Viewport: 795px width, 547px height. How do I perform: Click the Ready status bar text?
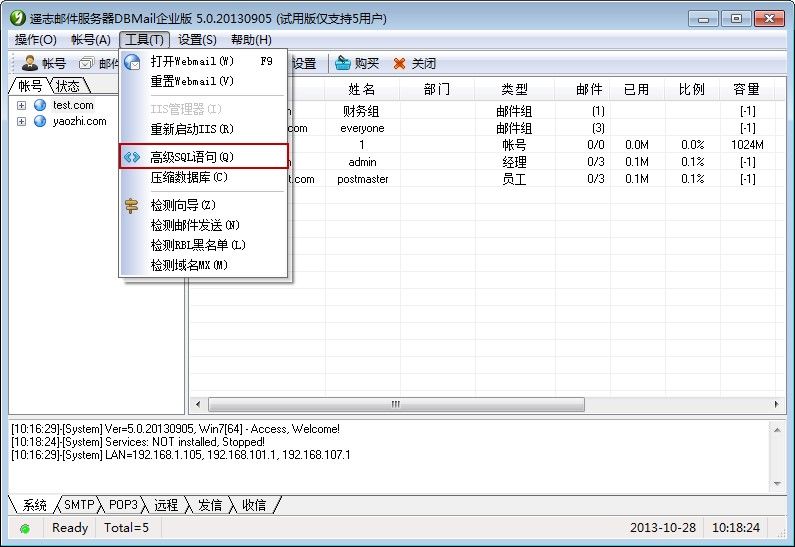pyautogui.click(x=70, y=528)
